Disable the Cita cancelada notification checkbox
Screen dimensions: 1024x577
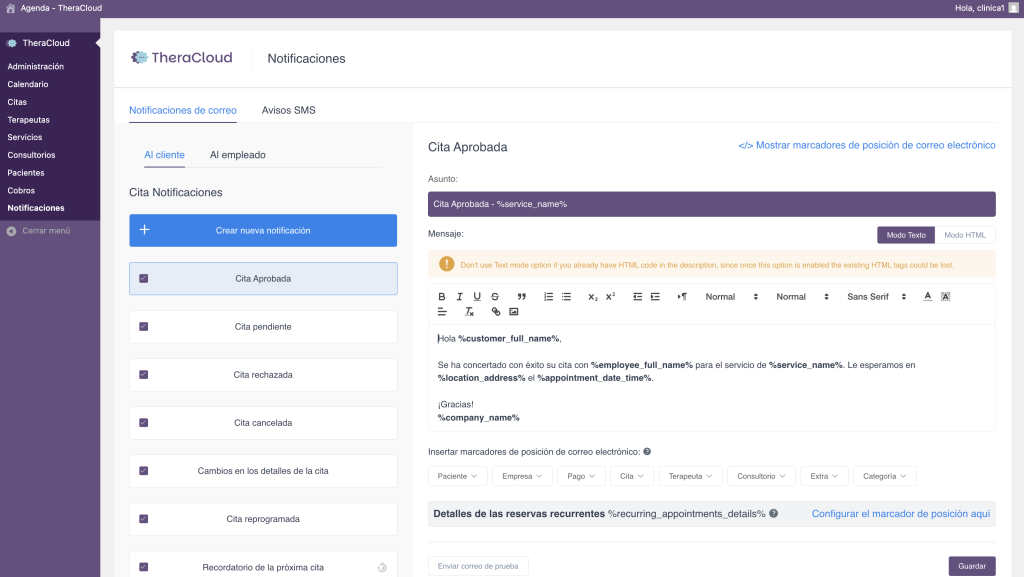(x=144, y=422)
